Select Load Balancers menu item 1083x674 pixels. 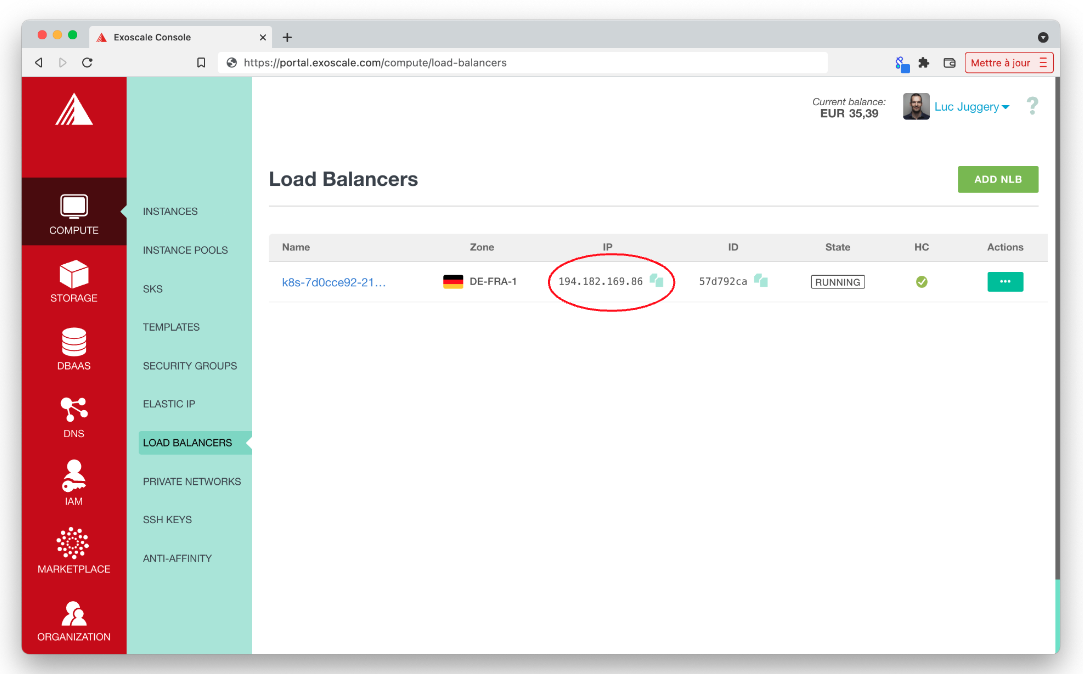[x=193, y=443]
